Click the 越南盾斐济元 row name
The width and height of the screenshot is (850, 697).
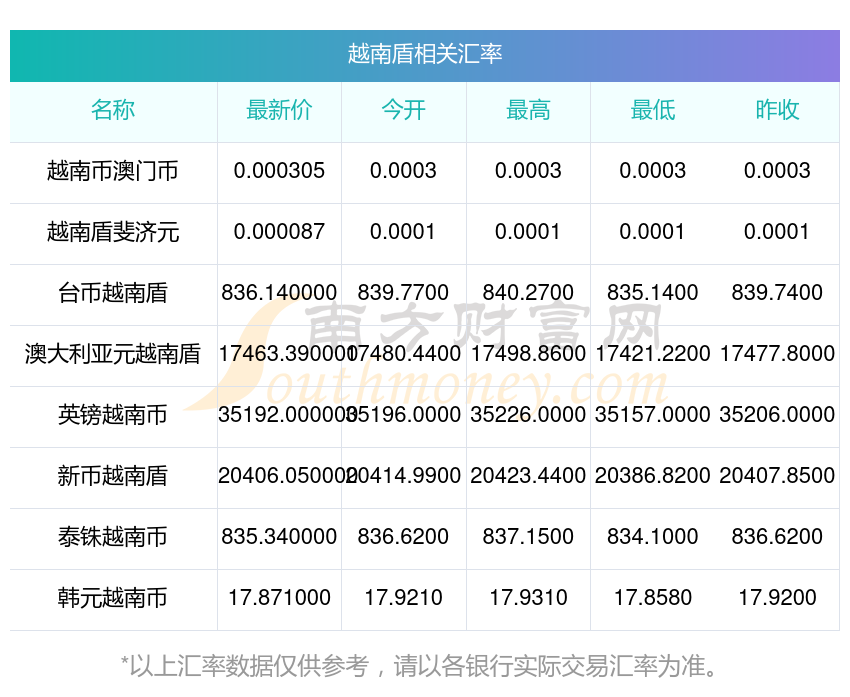113,232
